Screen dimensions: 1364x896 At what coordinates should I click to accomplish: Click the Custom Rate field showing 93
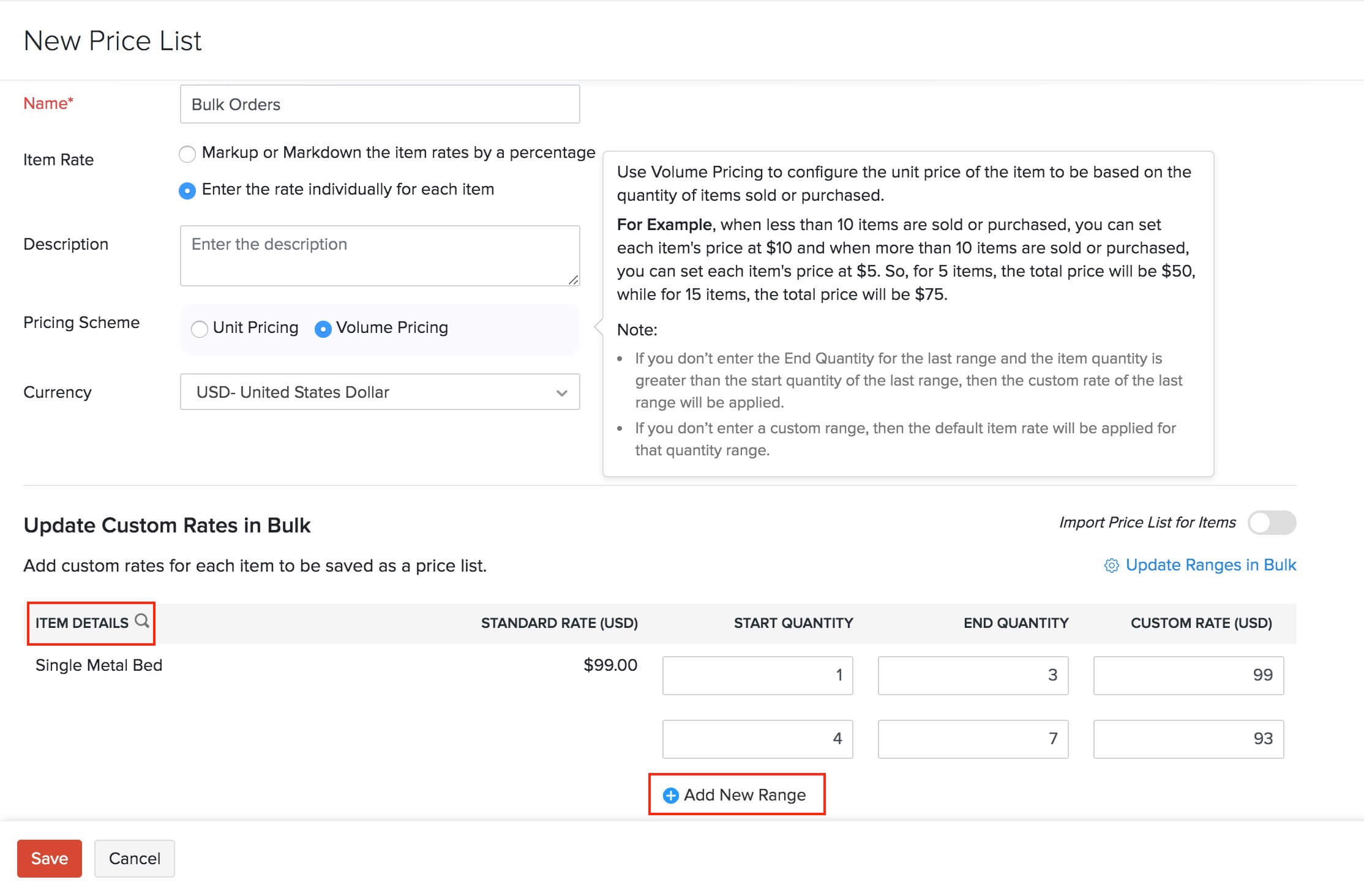pos(1188,739)
